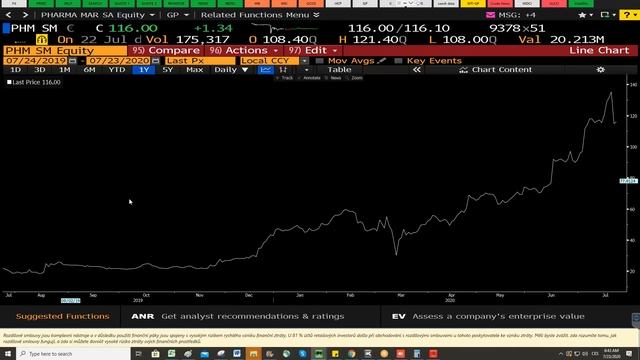640x360 pixels.
Task: Click the taskbar clock and date
Action: click(x=611, y=353)
